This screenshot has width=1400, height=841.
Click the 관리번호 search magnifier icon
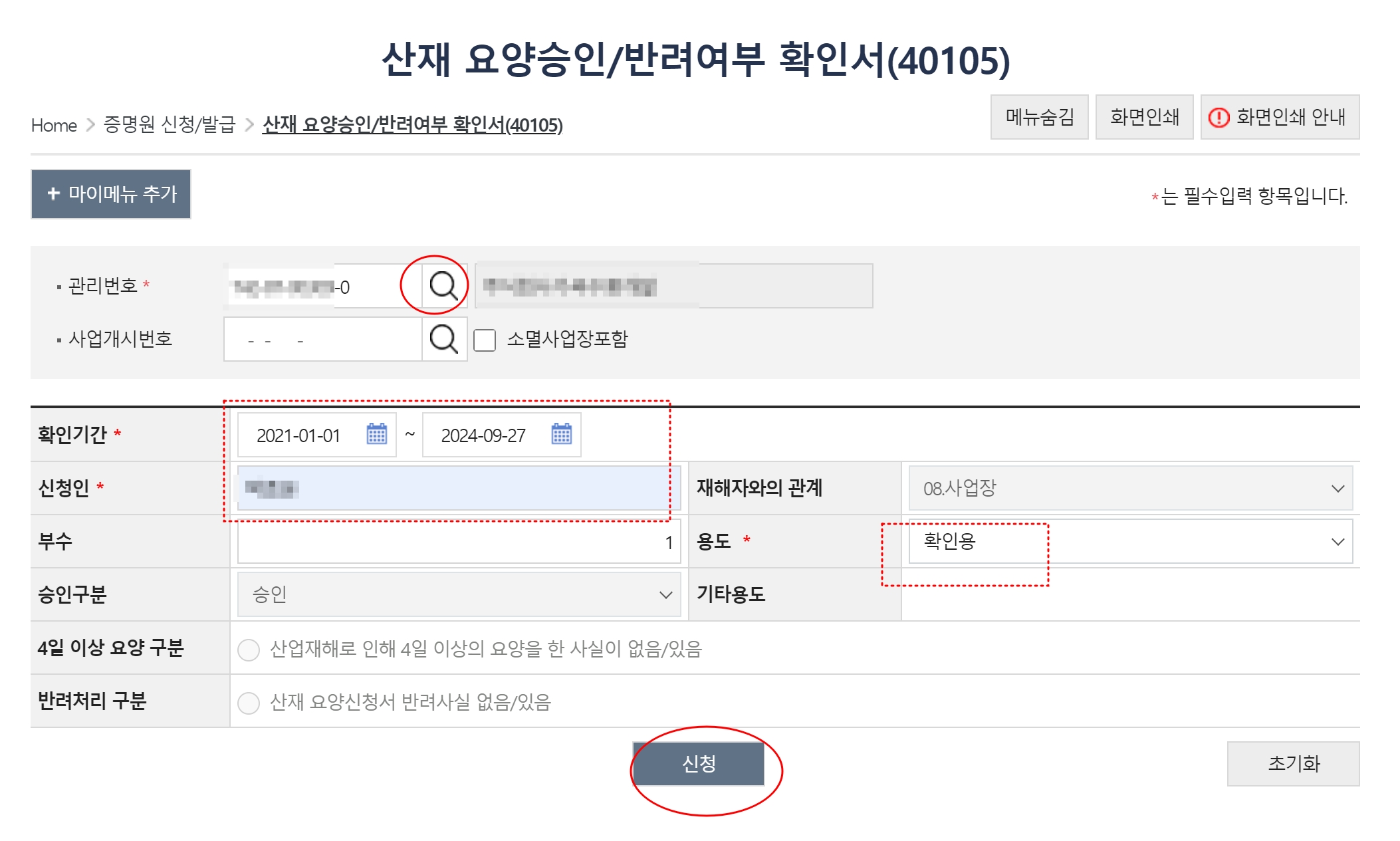click(x=443, y=286)
